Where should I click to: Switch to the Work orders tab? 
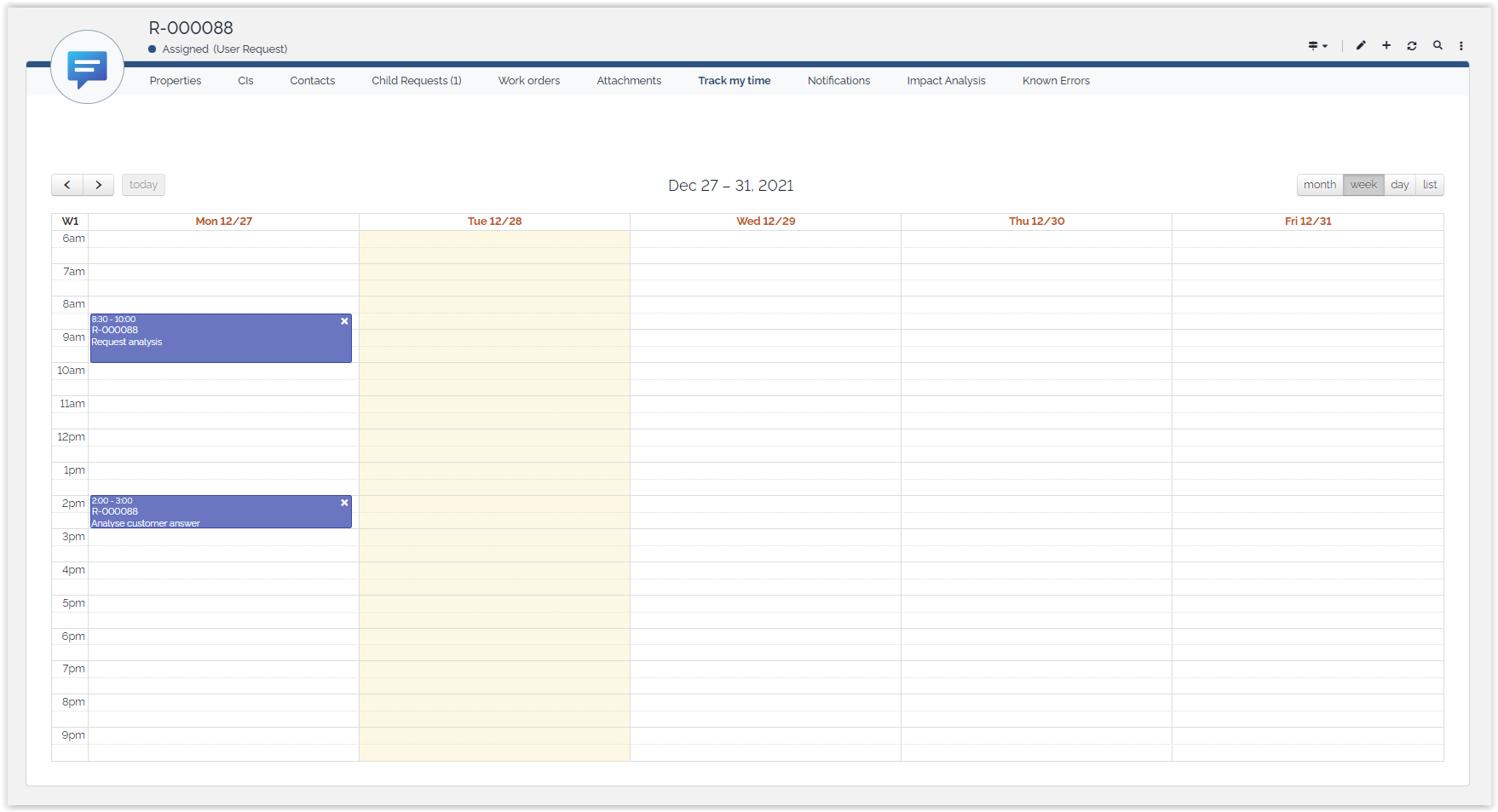coord(528,81)
